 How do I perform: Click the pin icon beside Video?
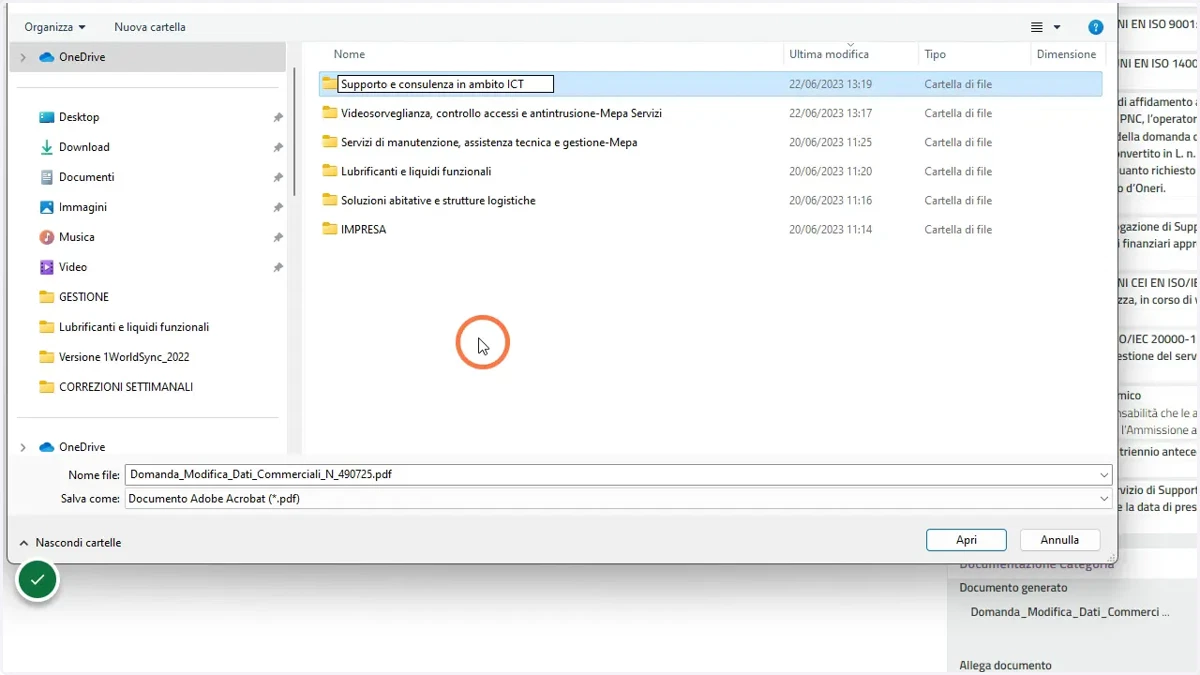point(278,267)
